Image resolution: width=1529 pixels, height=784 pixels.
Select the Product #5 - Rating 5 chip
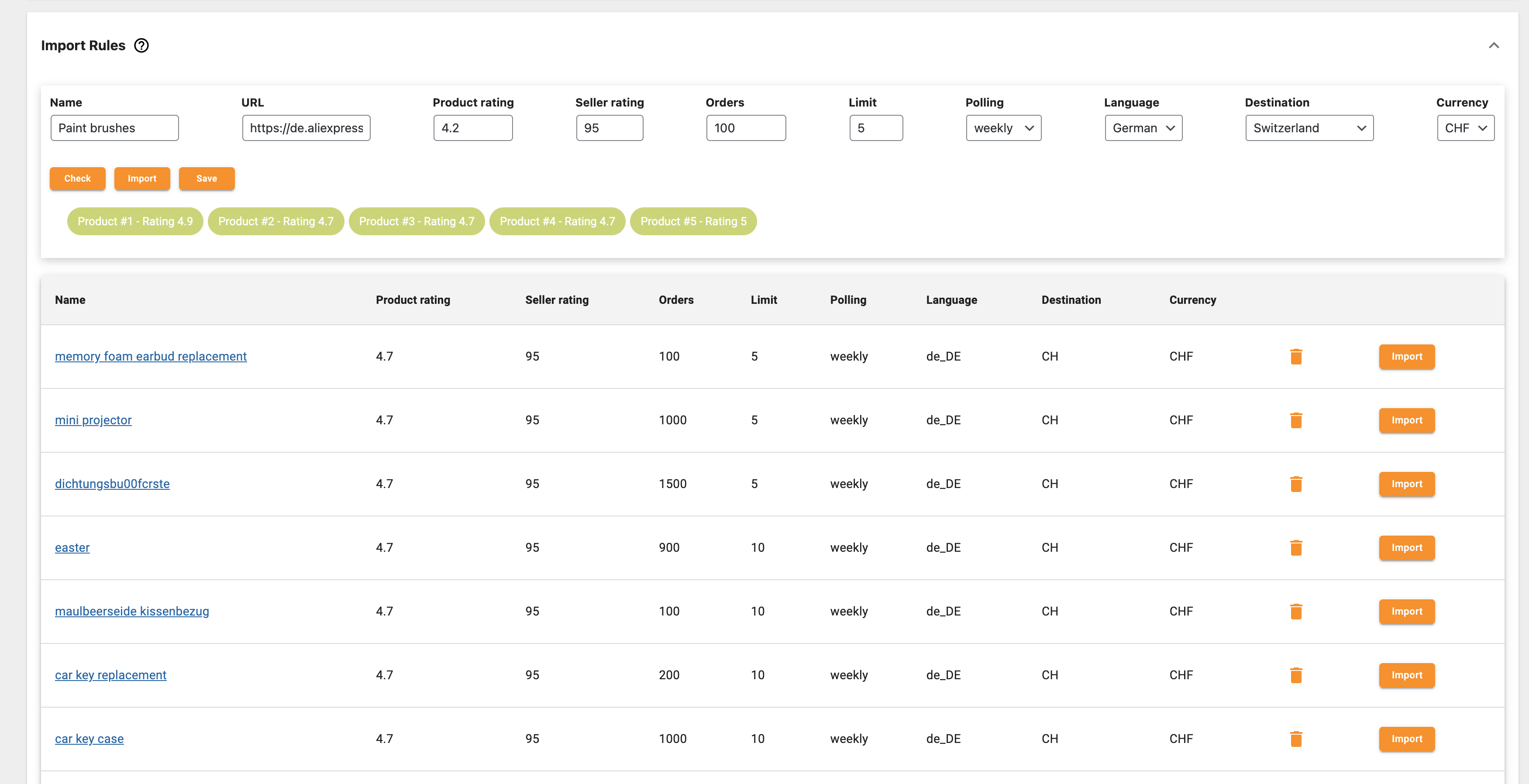[693, 221]
